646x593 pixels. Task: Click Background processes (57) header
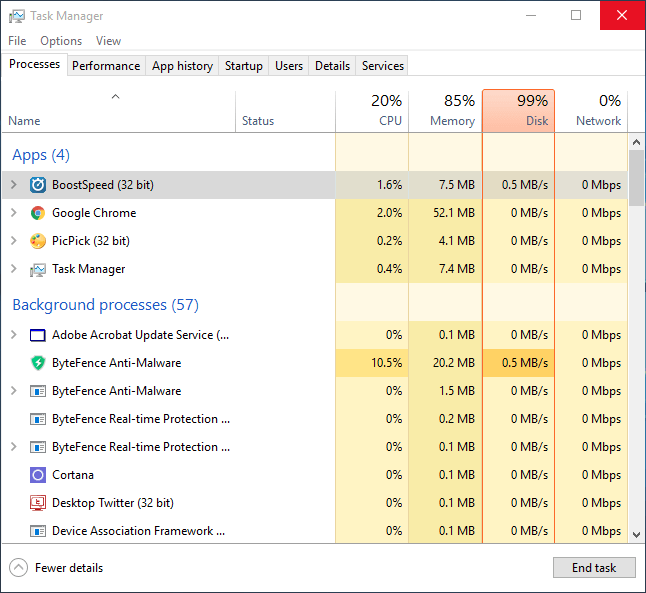coord(105,305)
